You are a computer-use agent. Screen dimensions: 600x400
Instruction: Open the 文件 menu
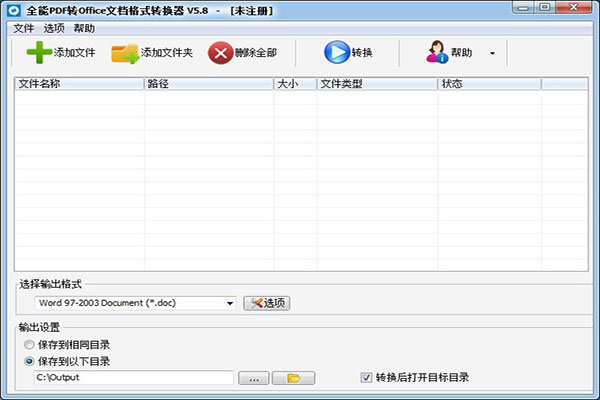click(x=24, y=28)
